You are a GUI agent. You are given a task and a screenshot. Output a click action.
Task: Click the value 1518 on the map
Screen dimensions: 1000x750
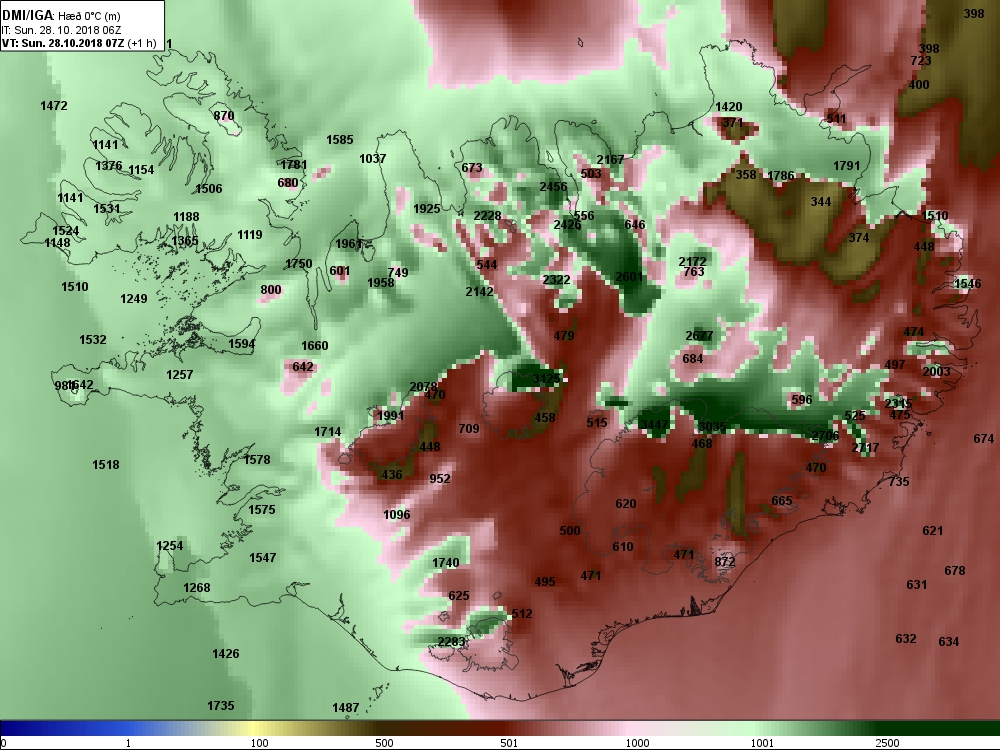(105, 465)
